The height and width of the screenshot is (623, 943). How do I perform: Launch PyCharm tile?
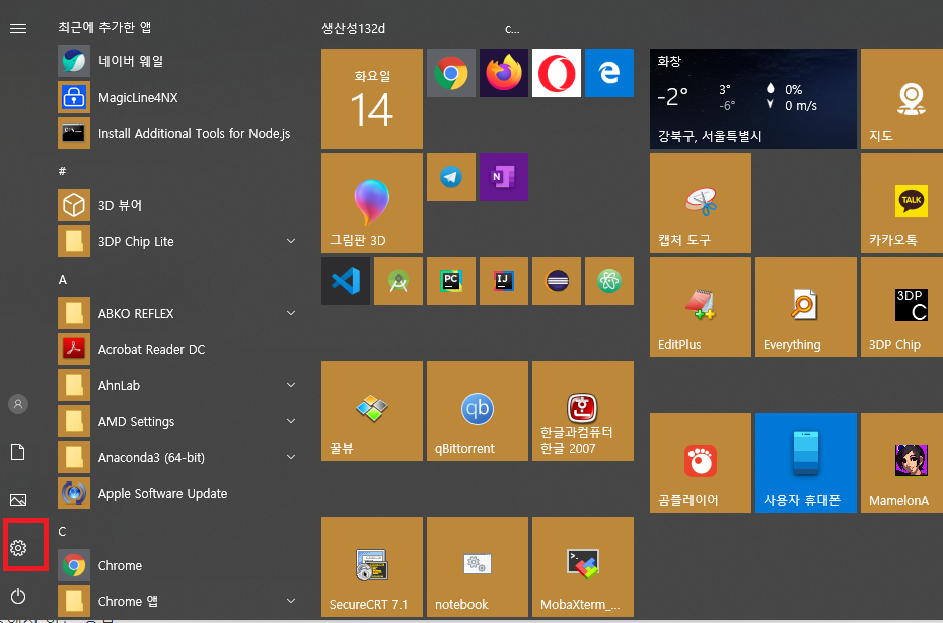(451, 281)
